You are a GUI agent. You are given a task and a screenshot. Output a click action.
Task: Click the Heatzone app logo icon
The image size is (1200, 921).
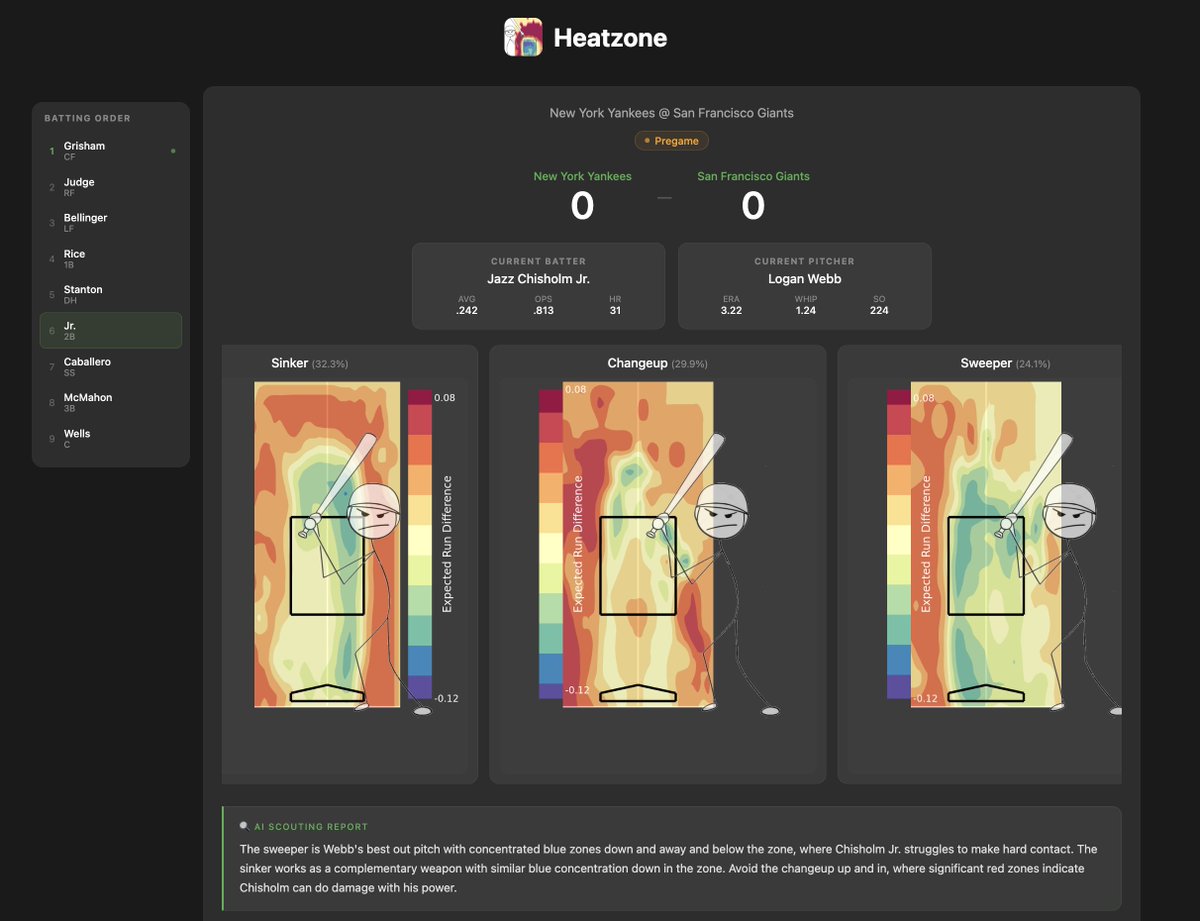523,37
